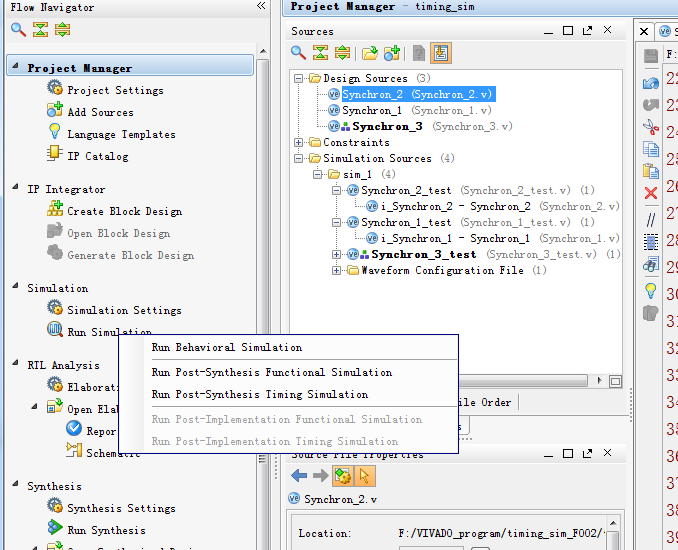Collapse Synchron_2_test tree node

336,190
